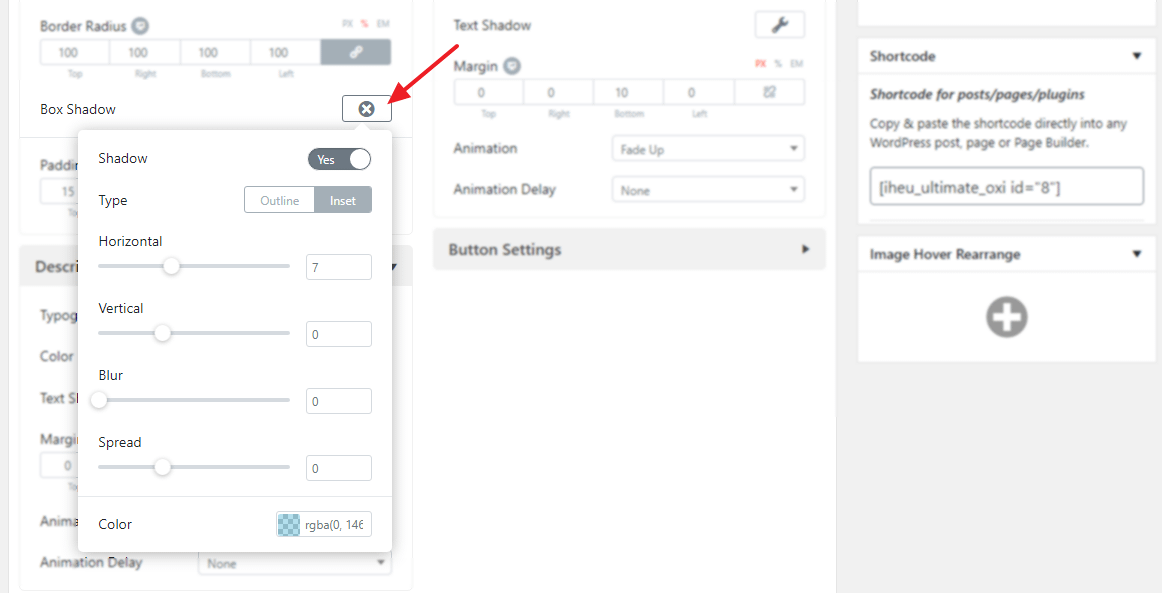Collapse the Shortcode panel arrow
This screenshot has height=593, width=1162.
click(1136, 56)
